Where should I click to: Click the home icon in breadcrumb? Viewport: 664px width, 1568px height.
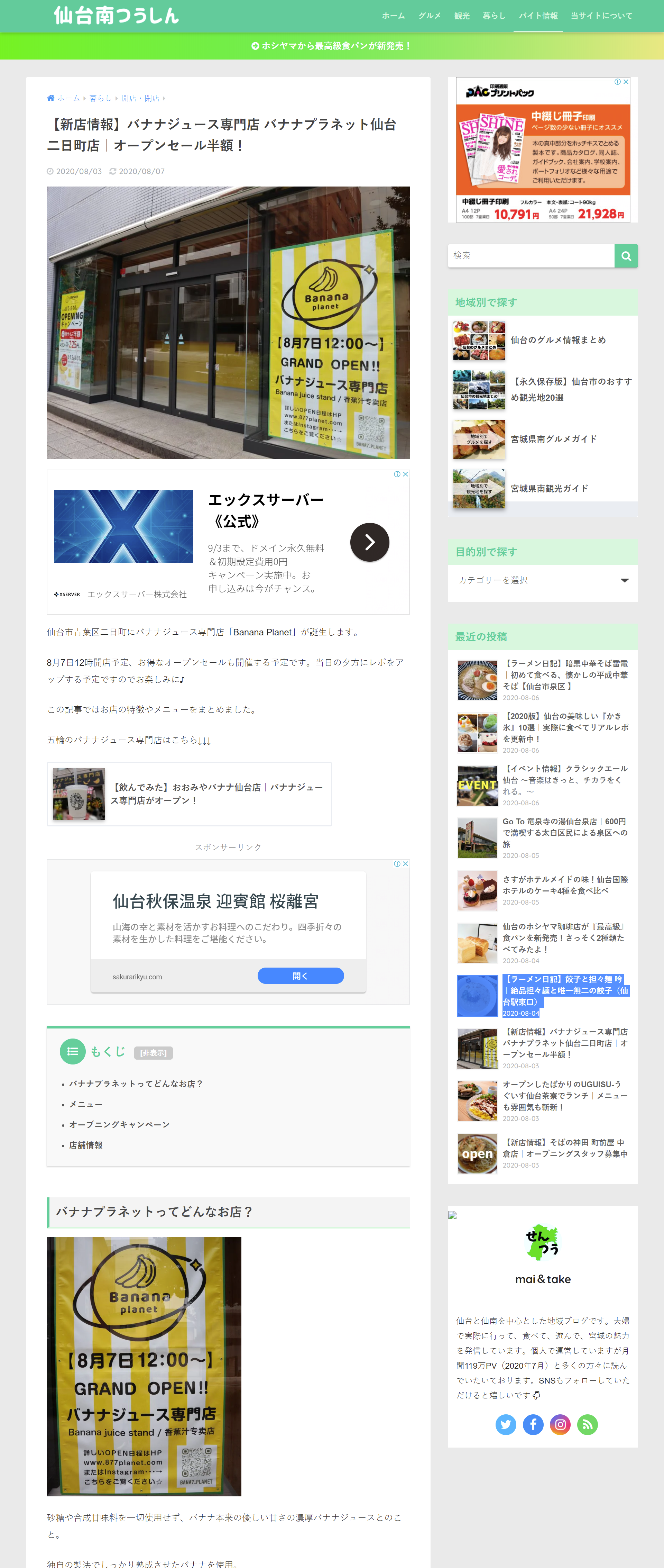coord(50,98)
